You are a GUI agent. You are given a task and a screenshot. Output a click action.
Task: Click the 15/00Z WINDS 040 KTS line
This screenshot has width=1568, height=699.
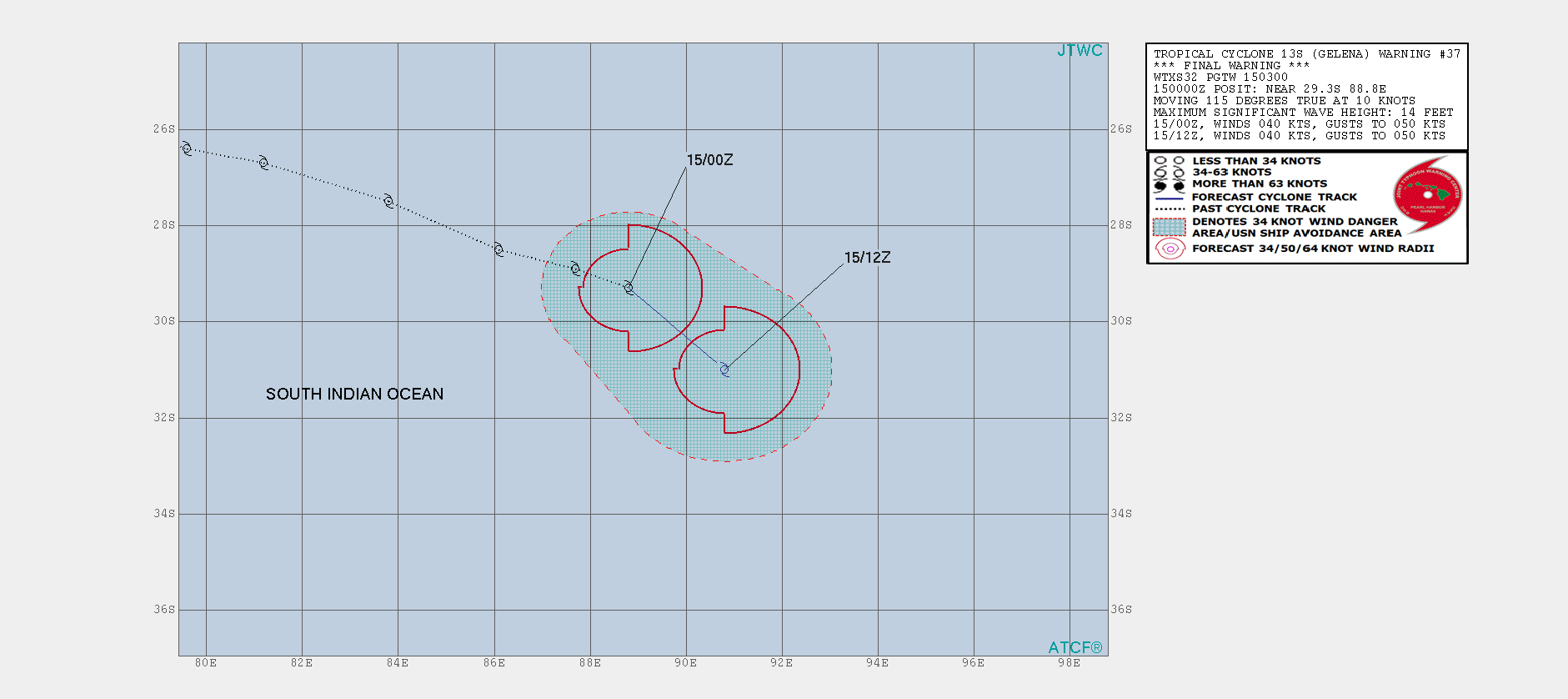(x=1300, y=124)
